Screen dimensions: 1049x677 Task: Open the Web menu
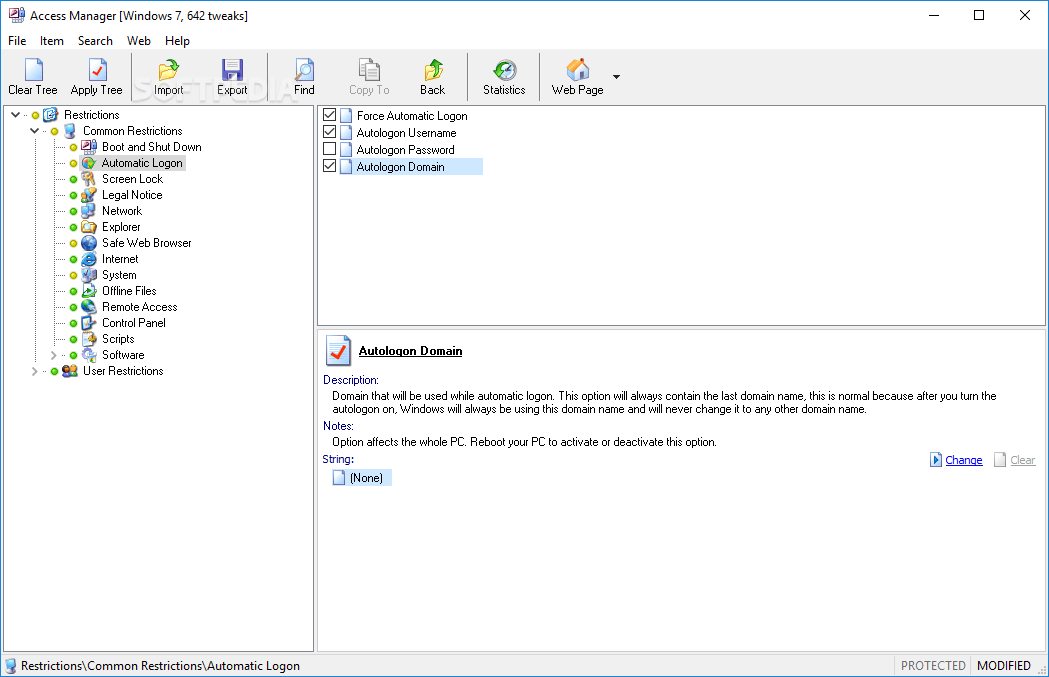[x=138, y=41]
